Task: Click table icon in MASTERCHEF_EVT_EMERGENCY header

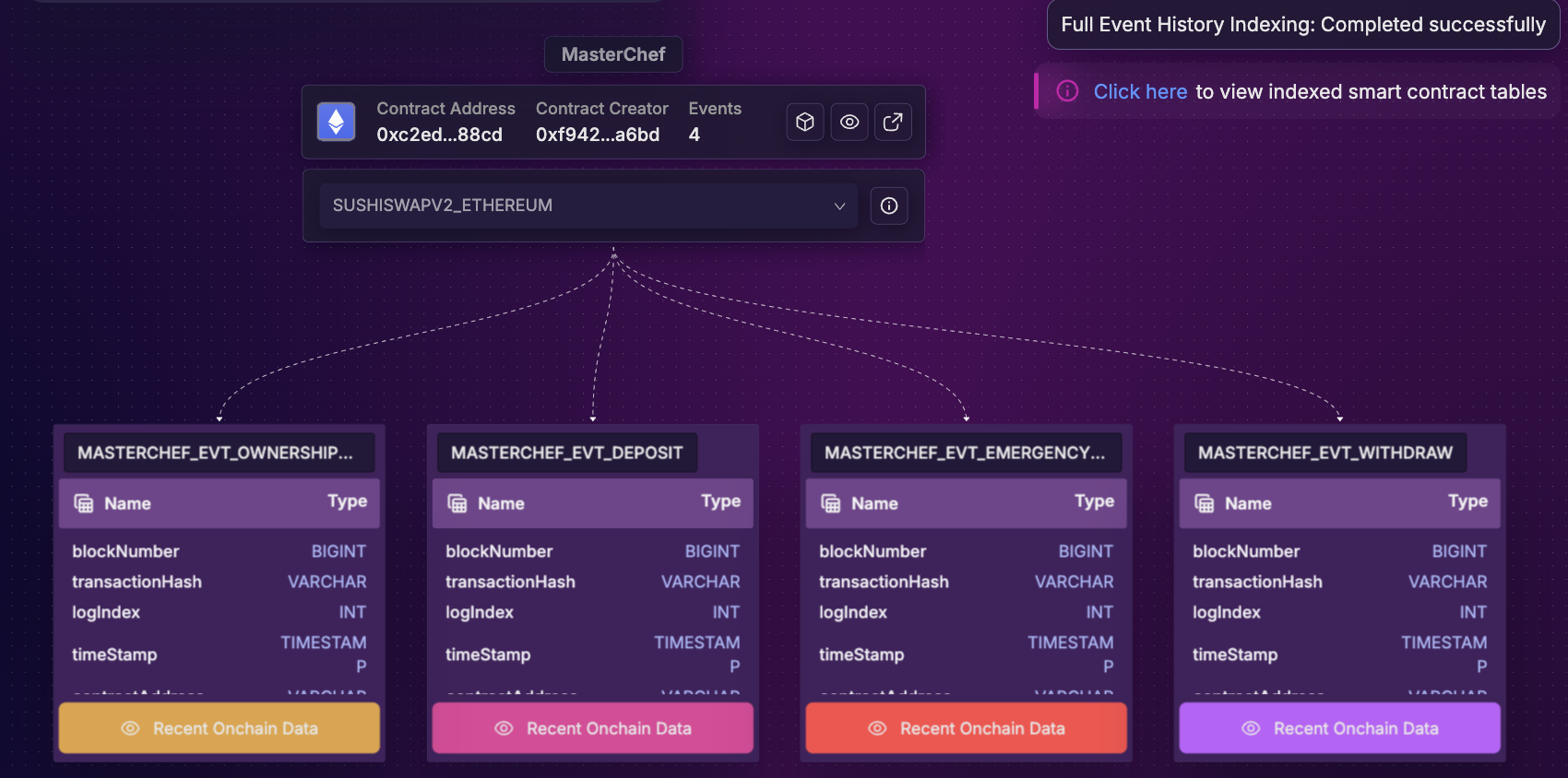Action: tap(831, 503)
